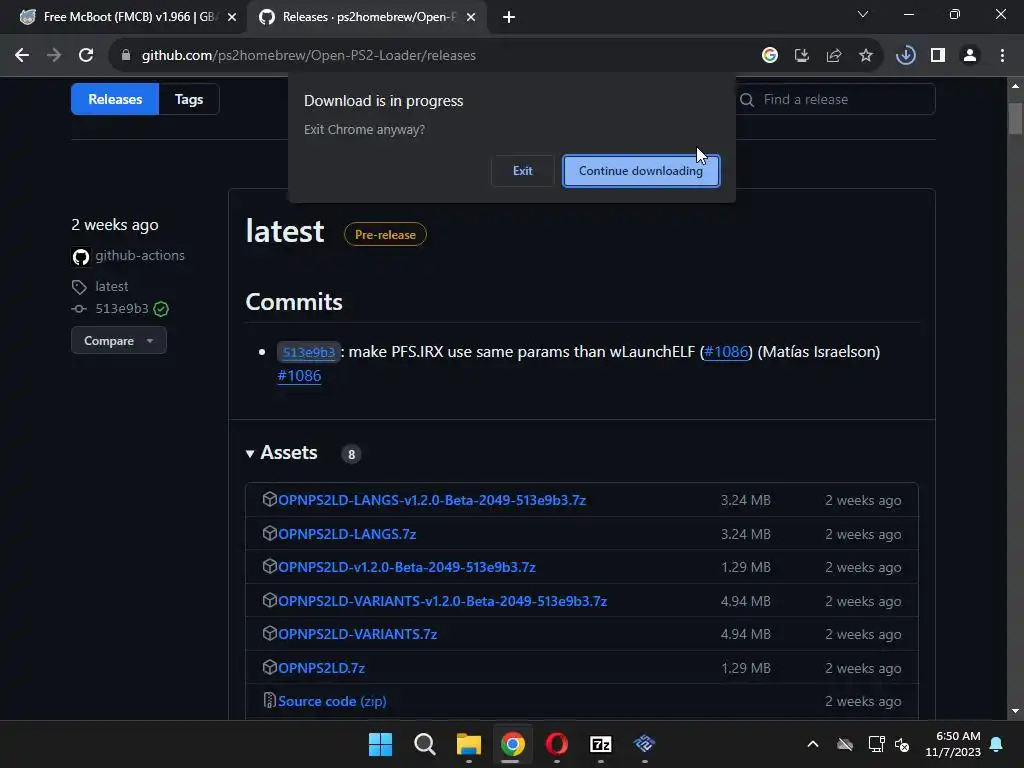1024x768 pixels.
Task: Click scrollbar down arrow
Action: 1015,711
